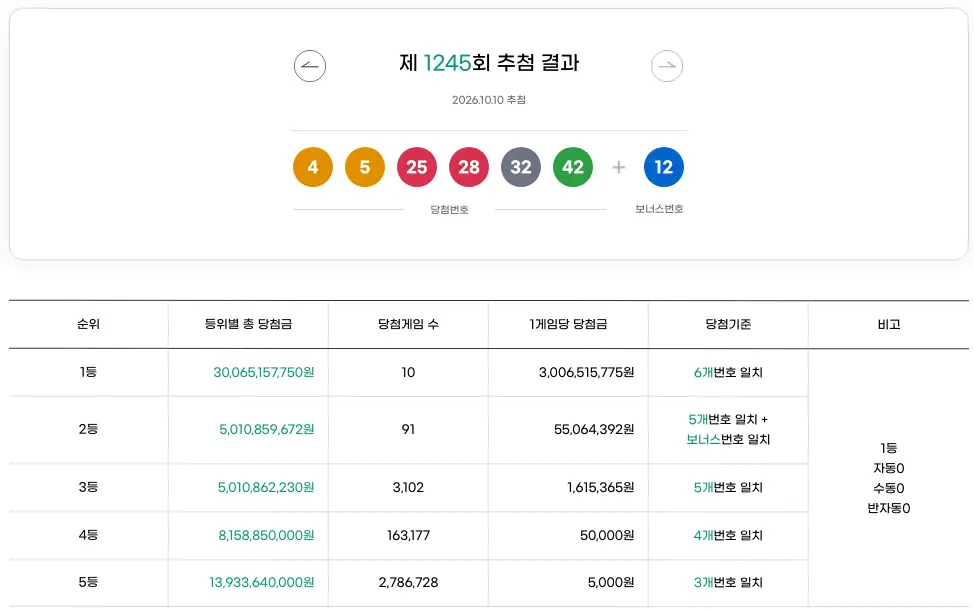Click winning game count 91
Image resolution: width=974 pixels, height=612 pixels.
408,429
